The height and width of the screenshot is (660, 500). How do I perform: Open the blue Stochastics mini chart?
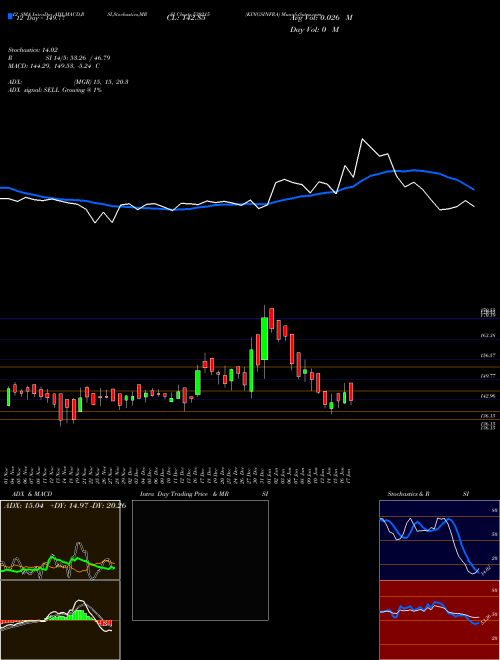[x=439, y=540]
